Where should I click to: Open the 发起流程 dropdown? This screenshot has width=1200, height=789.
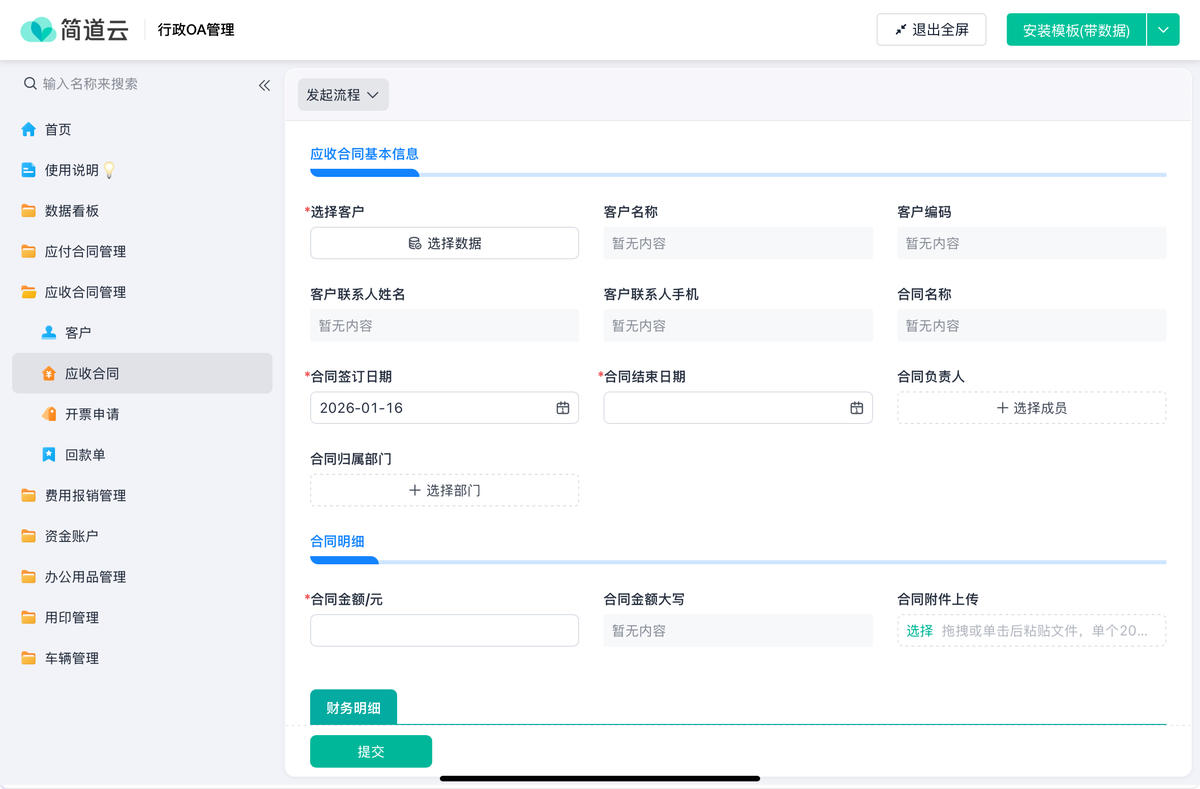click(343, 94)
